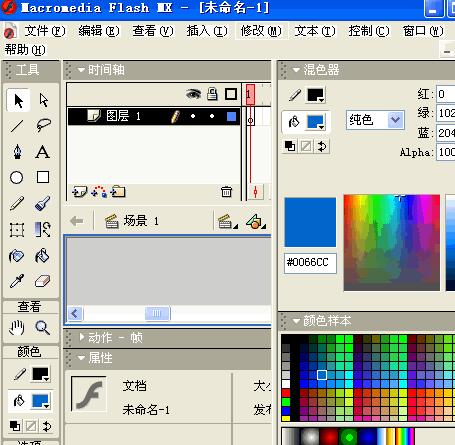
Task: Click No Color button in mixer
Action: tap(306, 146)
